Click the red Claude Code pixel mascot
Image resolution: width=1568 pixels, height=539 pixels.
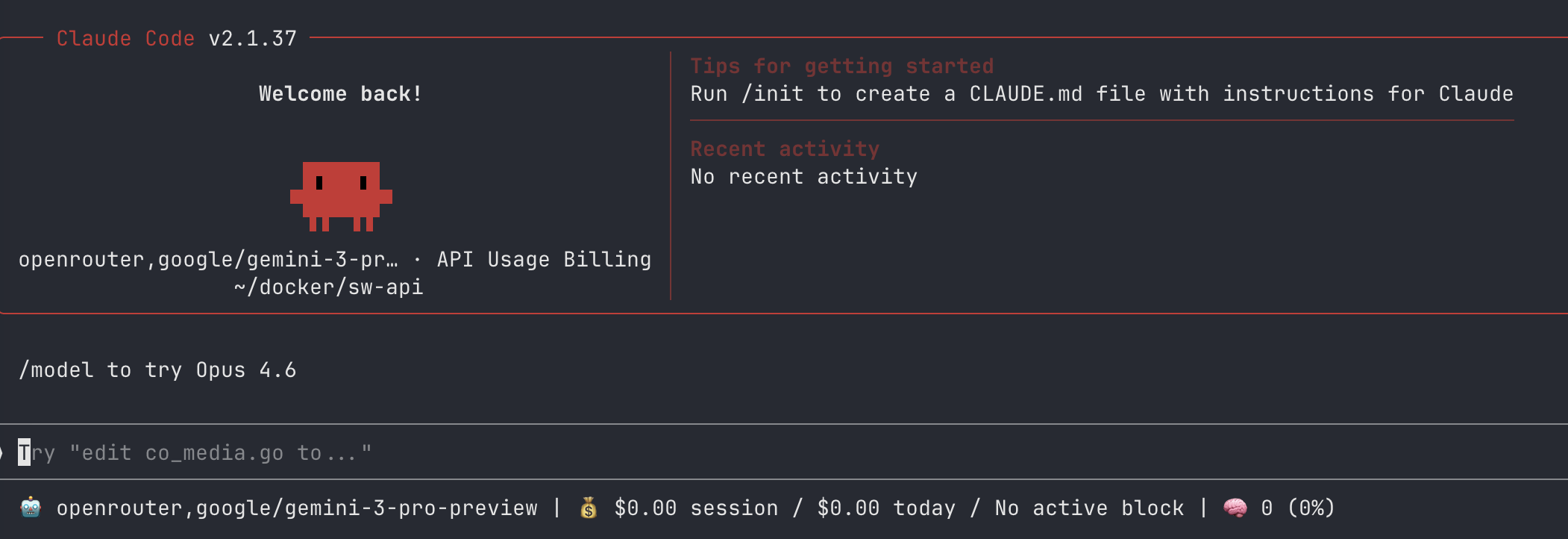pos(341,196)
